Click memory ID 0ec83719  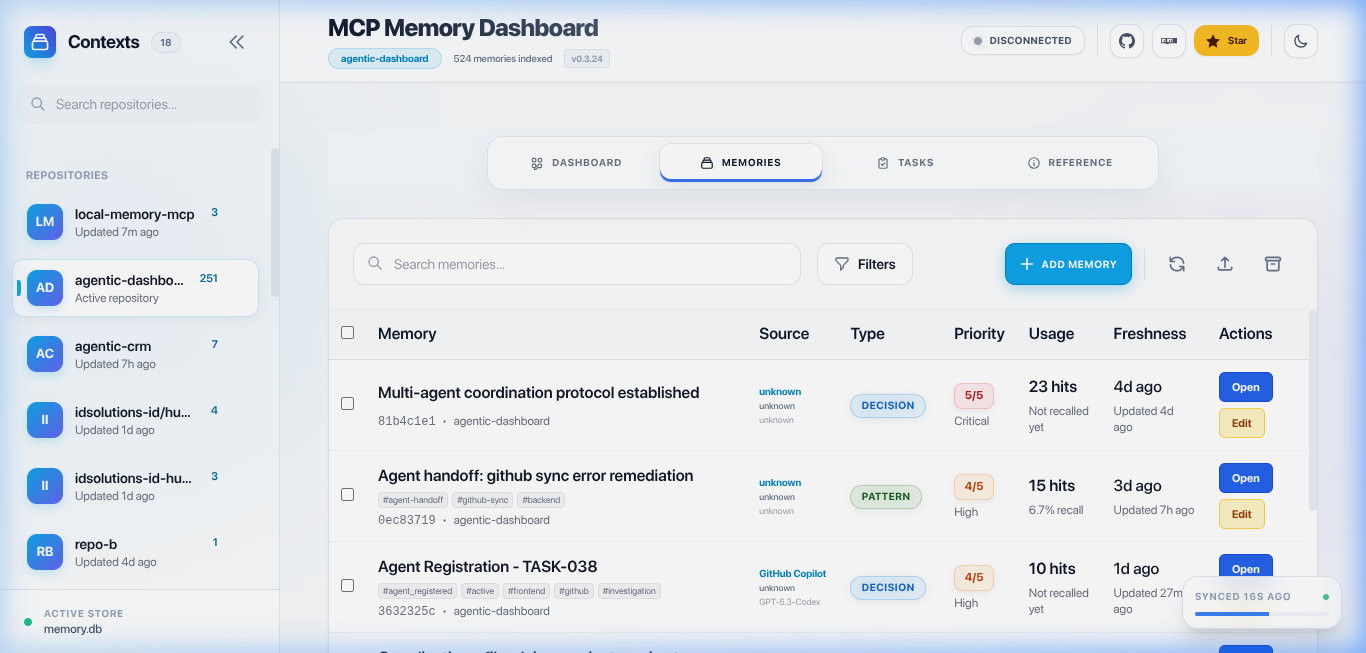click(x=407, y=520)
